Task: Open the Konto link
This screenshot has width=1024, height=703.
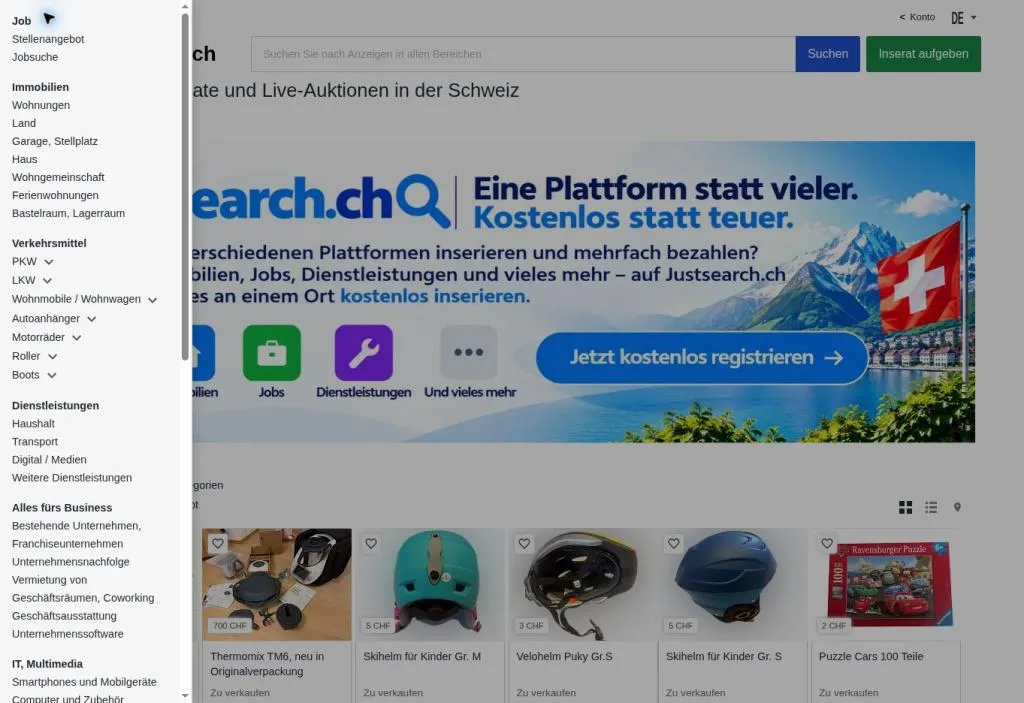Action: tap(917, 17)
